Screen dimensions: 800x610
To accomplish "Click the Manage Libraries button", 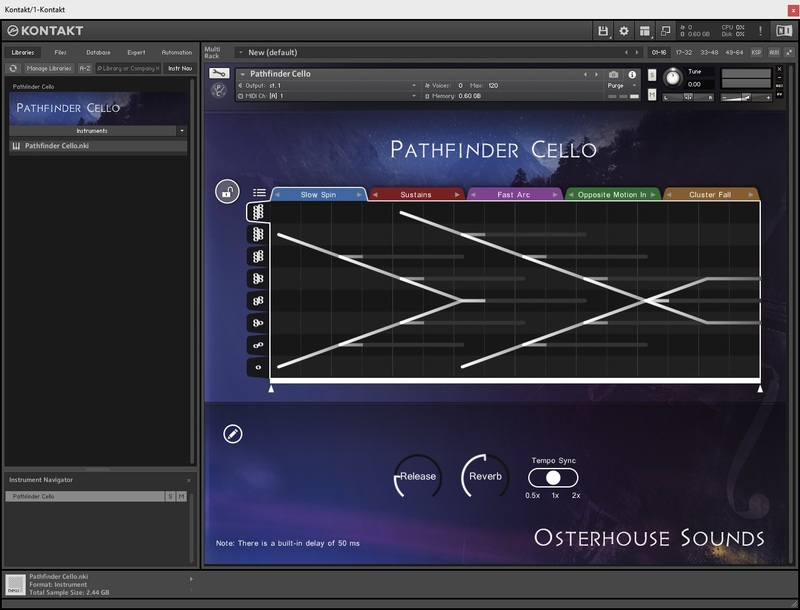I will pos(50,68).
